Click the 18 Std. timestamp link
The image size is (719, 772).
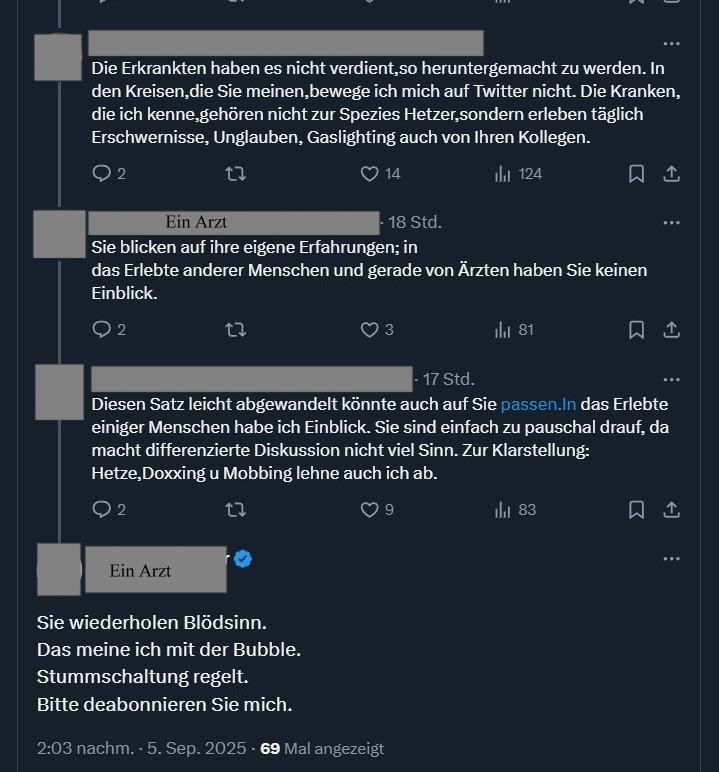(x=415, y=222)
